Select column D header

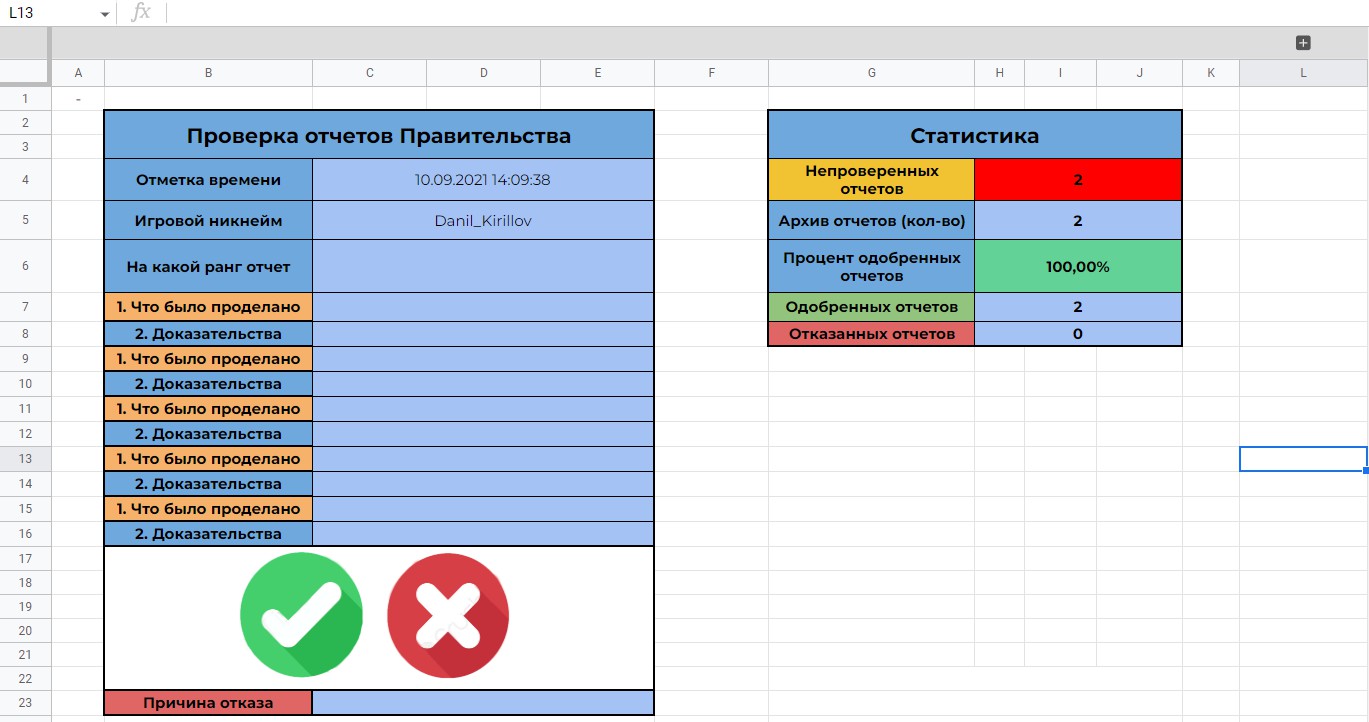click(x=484, y=73)
